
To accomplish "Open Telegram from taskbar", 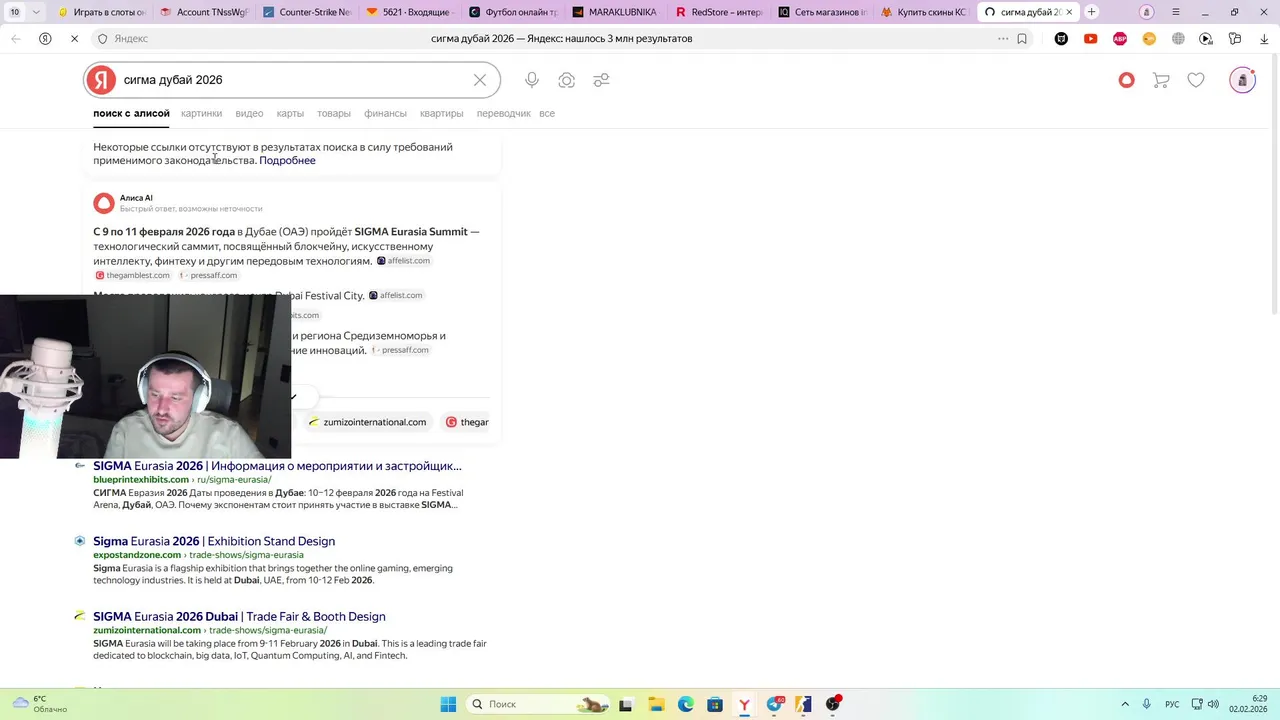I will point(774,704).
